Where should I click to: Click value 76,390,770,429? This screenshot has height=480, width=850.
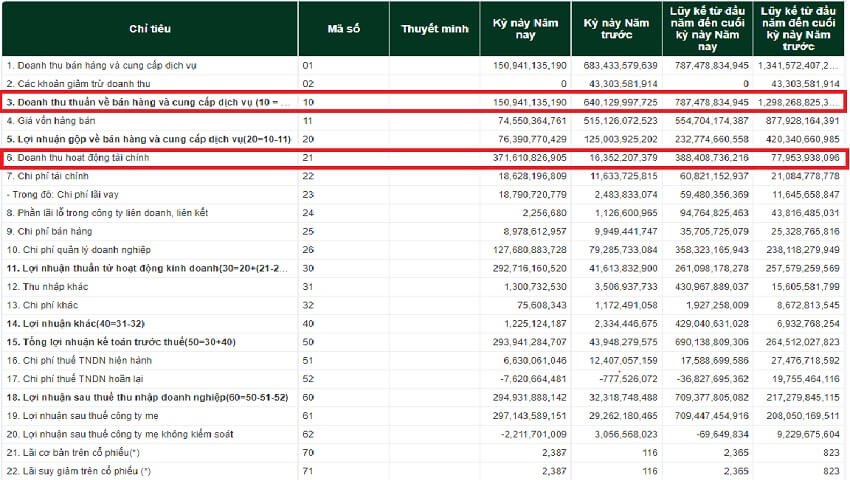[x=532, y=139]
